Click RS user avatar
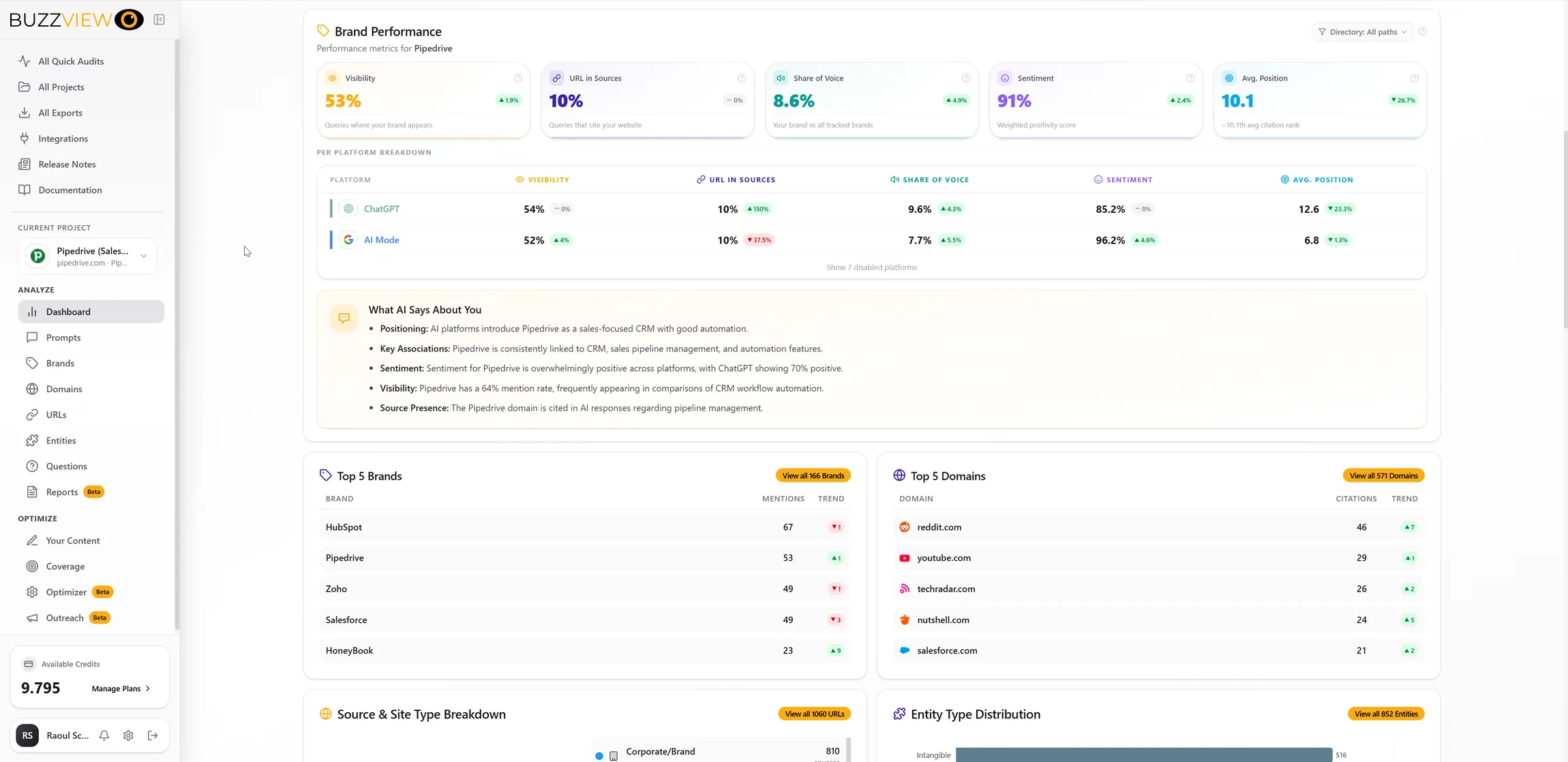 click(x=27, y=735)
